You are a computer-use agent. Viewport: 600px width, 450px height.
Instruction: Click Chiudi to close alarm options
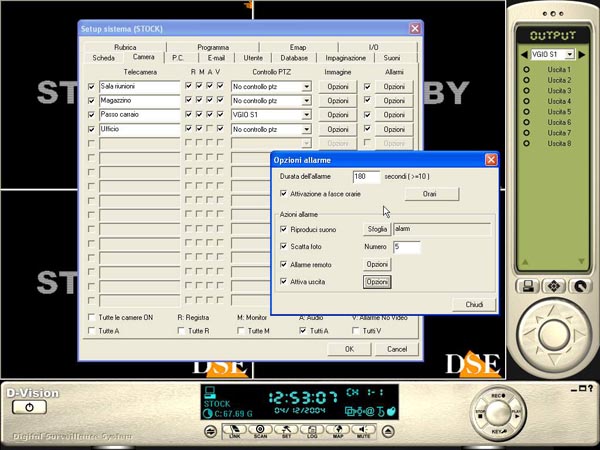[x=473, y=304]
